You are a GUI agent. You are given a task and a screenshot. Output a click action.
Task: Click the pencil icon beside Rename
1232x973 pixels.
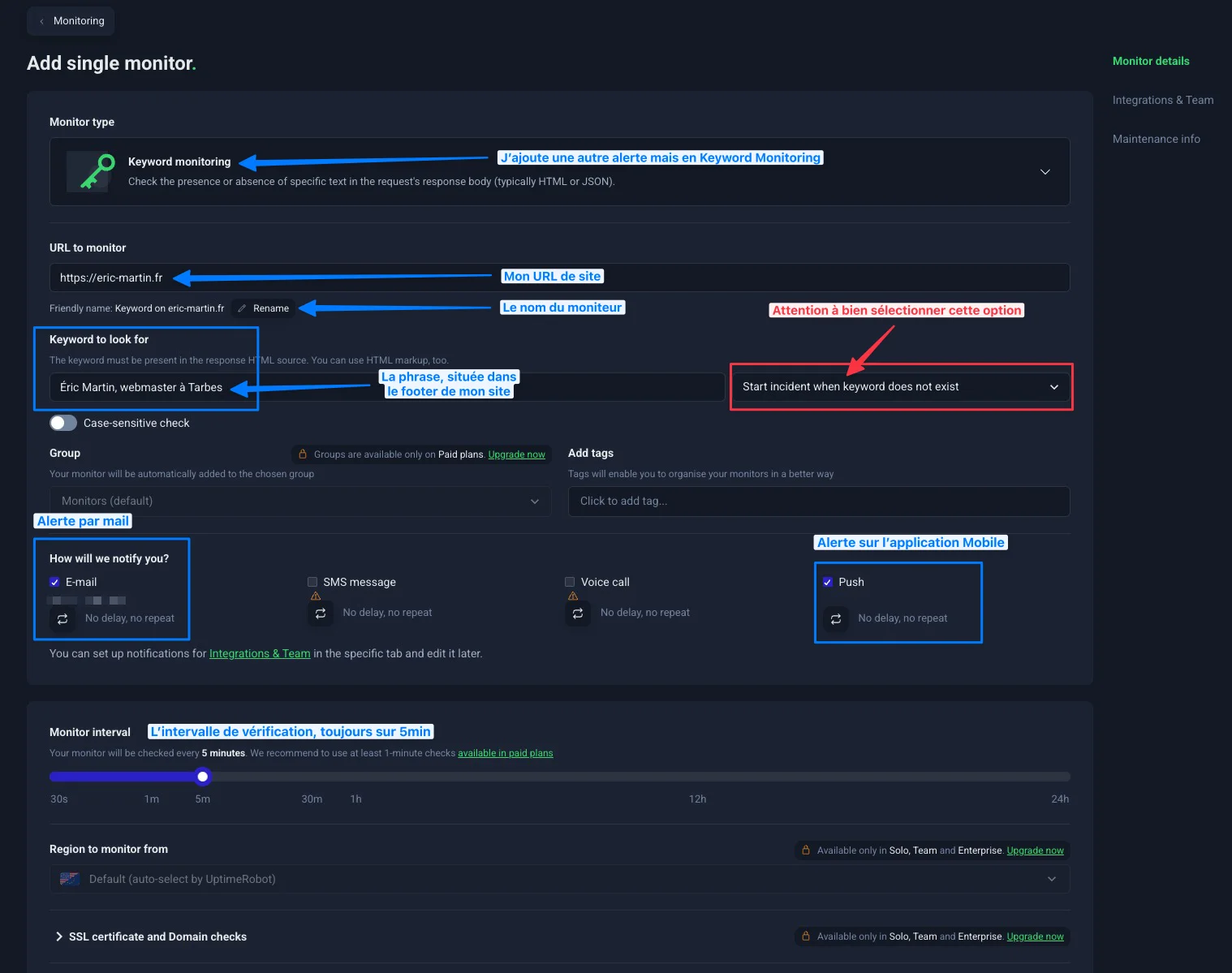242,308
